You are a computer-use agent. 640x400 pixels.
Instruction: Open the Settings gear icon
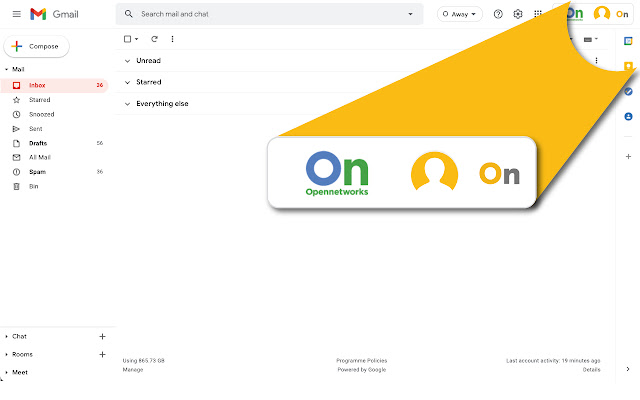coord(518,14)
